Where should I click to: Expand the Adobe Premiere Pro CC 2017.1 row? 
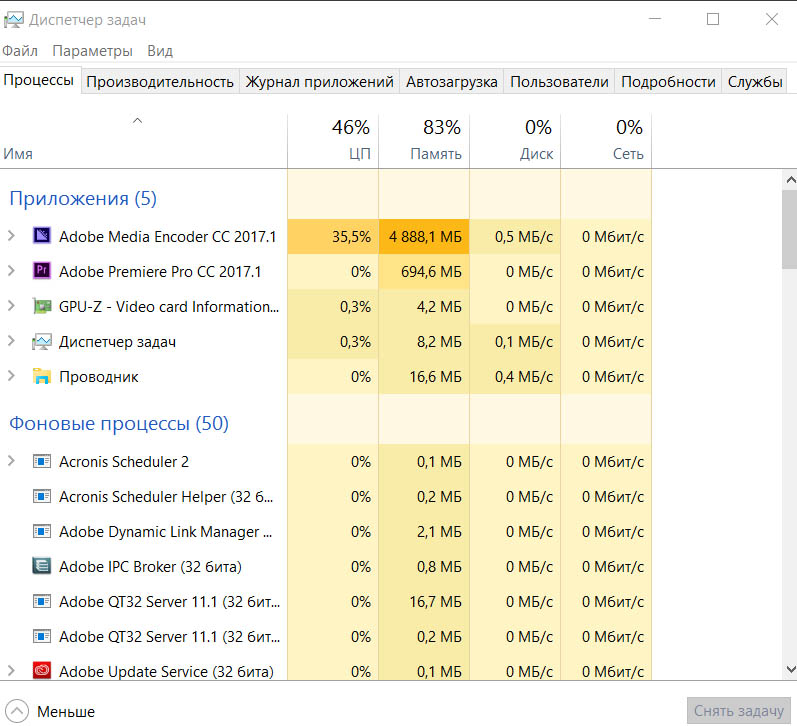point(11,270)
